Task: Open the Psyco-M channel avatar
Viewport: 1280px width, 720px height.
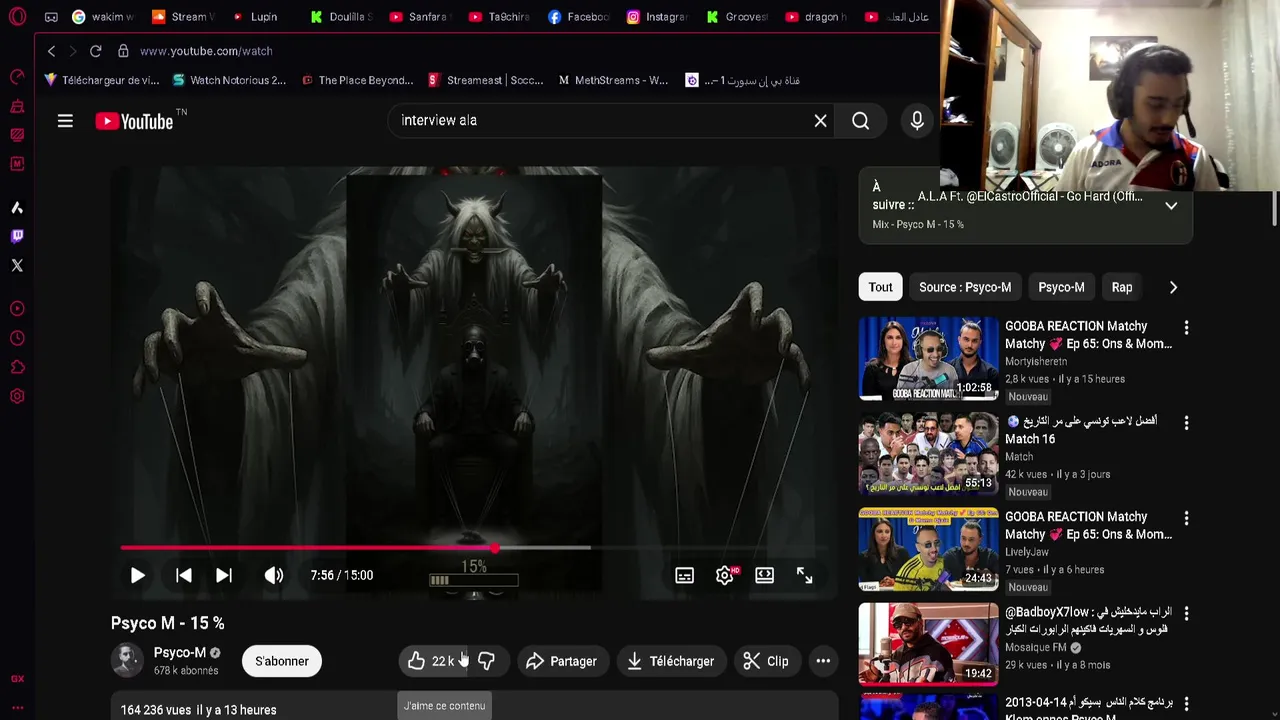Action: click(x=127, y=661)
